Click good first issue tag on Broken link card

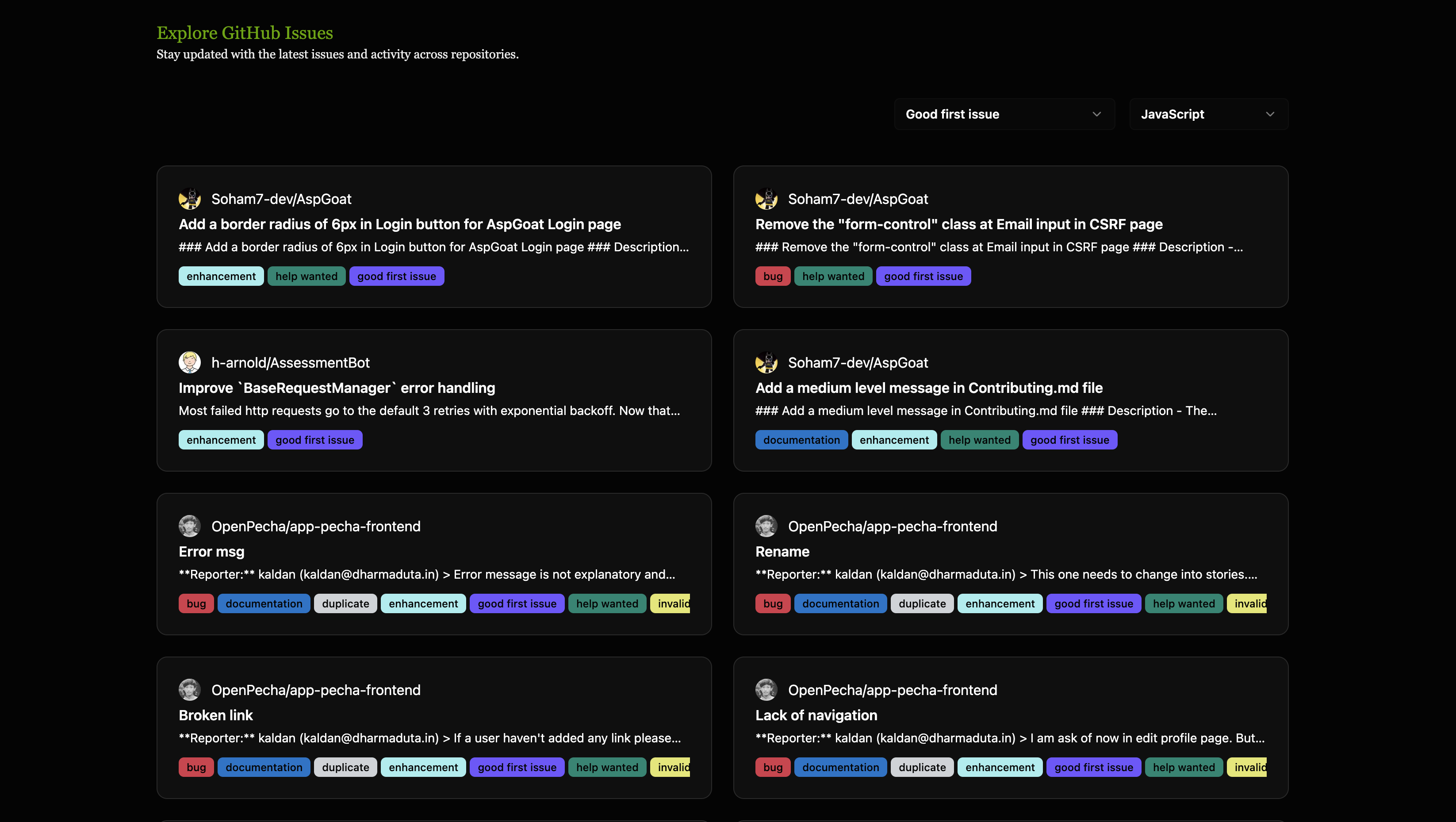[x=517, y=767]
